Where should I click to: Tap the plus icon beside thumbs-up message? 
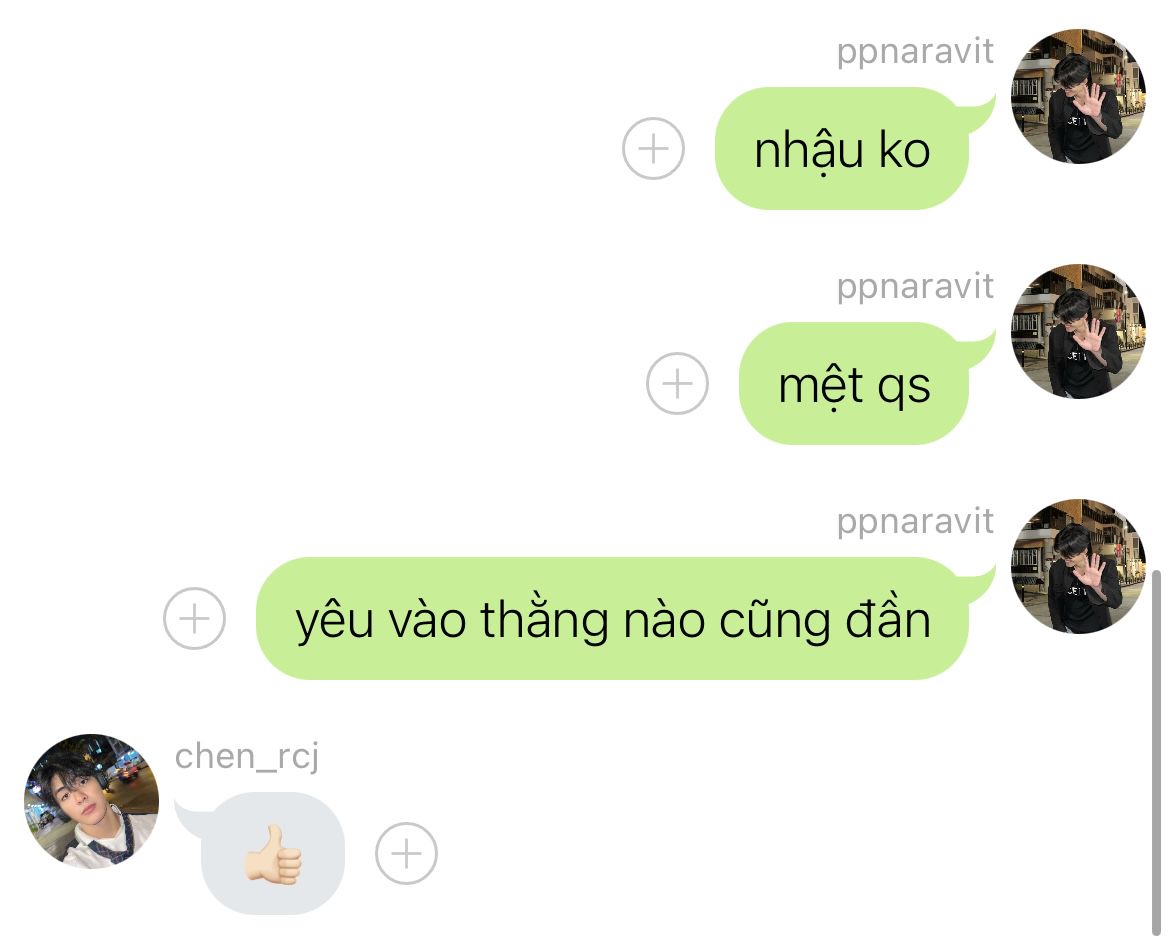pos(406,853)
